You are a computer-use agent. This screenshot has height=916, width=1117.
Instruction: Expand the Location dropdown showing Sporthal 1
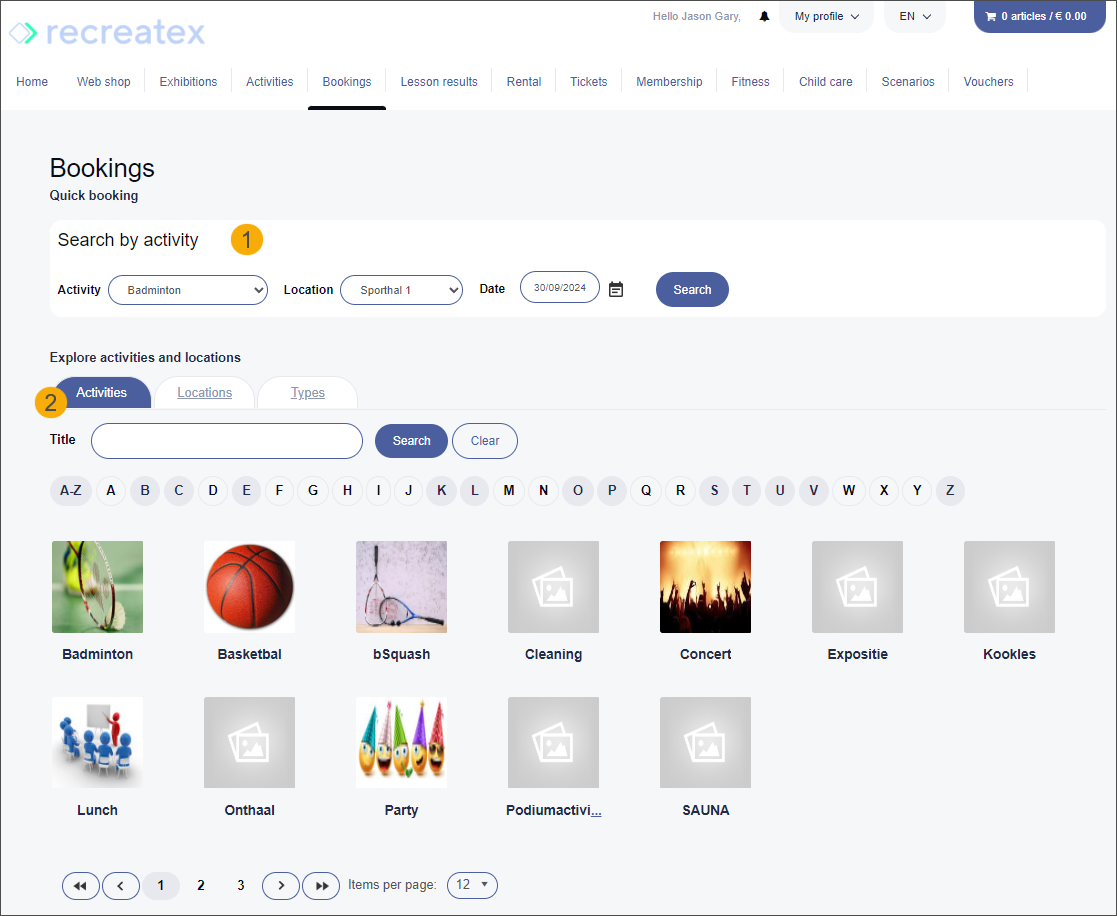click(x=401, y=290)
